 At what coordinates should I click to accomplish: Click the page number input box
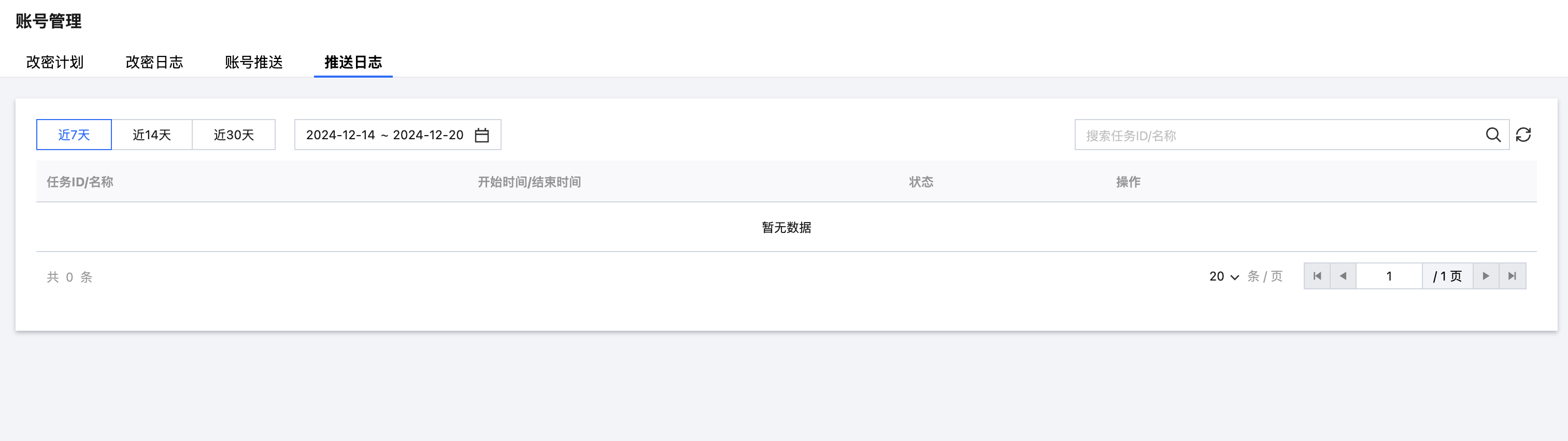[1389, 276]
